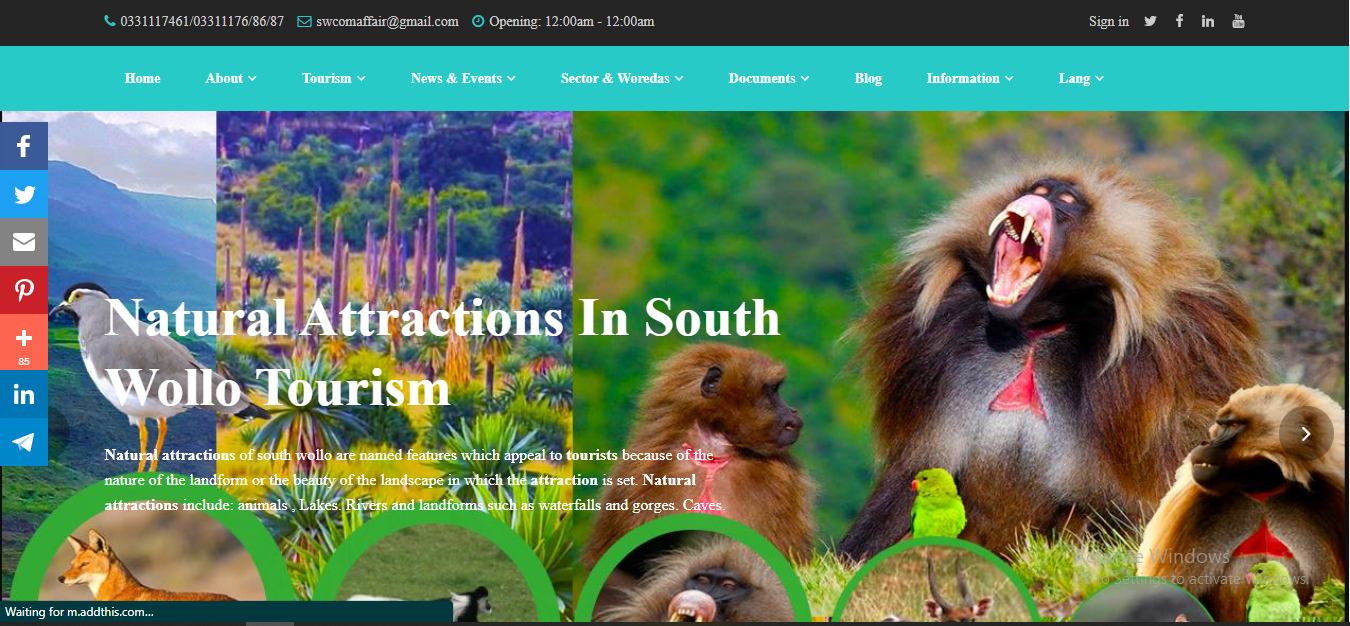Share page via Facebook sidebar icon

click(x=24, y=147)
